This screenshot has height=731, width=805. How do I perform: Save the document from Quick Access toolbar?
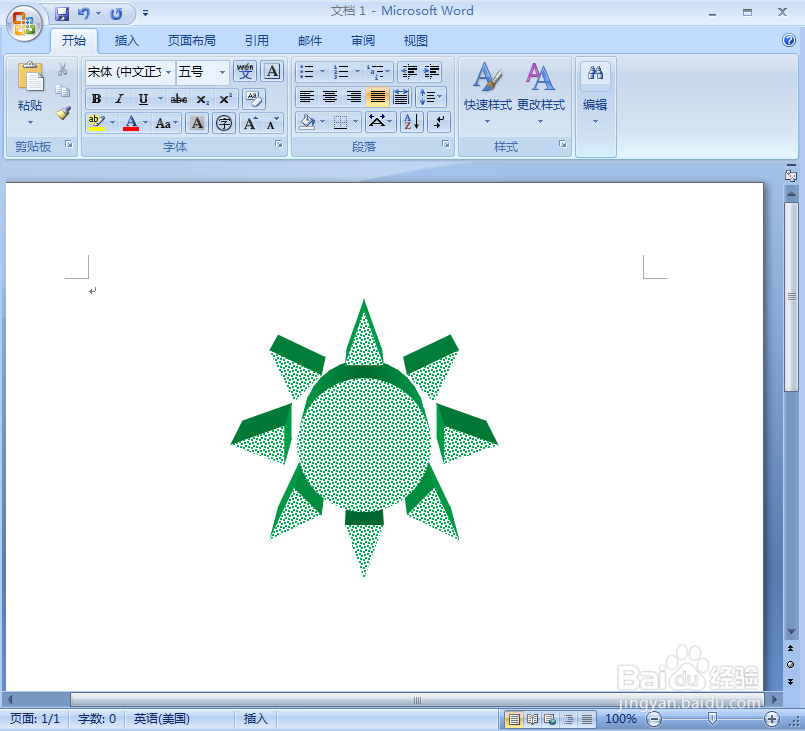coord(62,13)
